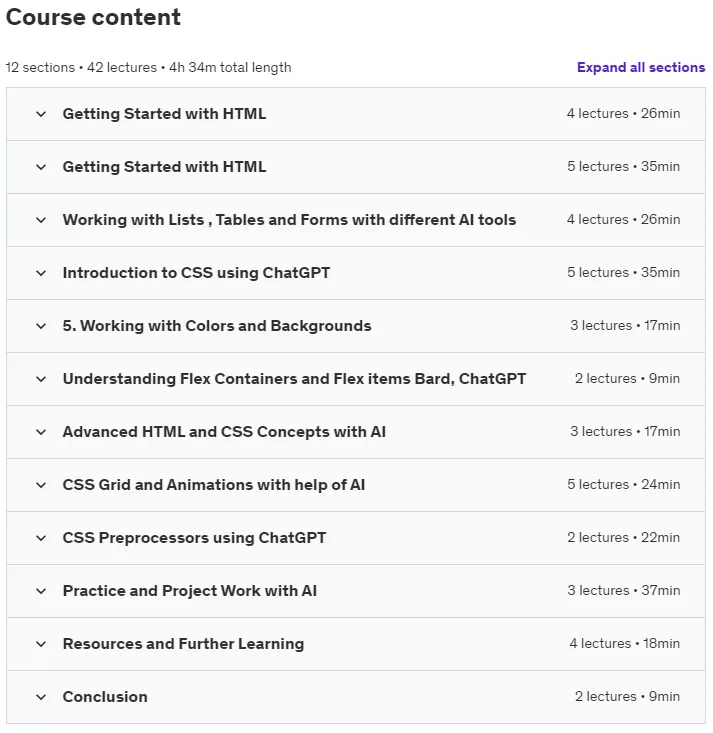Click chevron beside Resources and Further Learning
The image size is (713, 733).
point(41,644)
